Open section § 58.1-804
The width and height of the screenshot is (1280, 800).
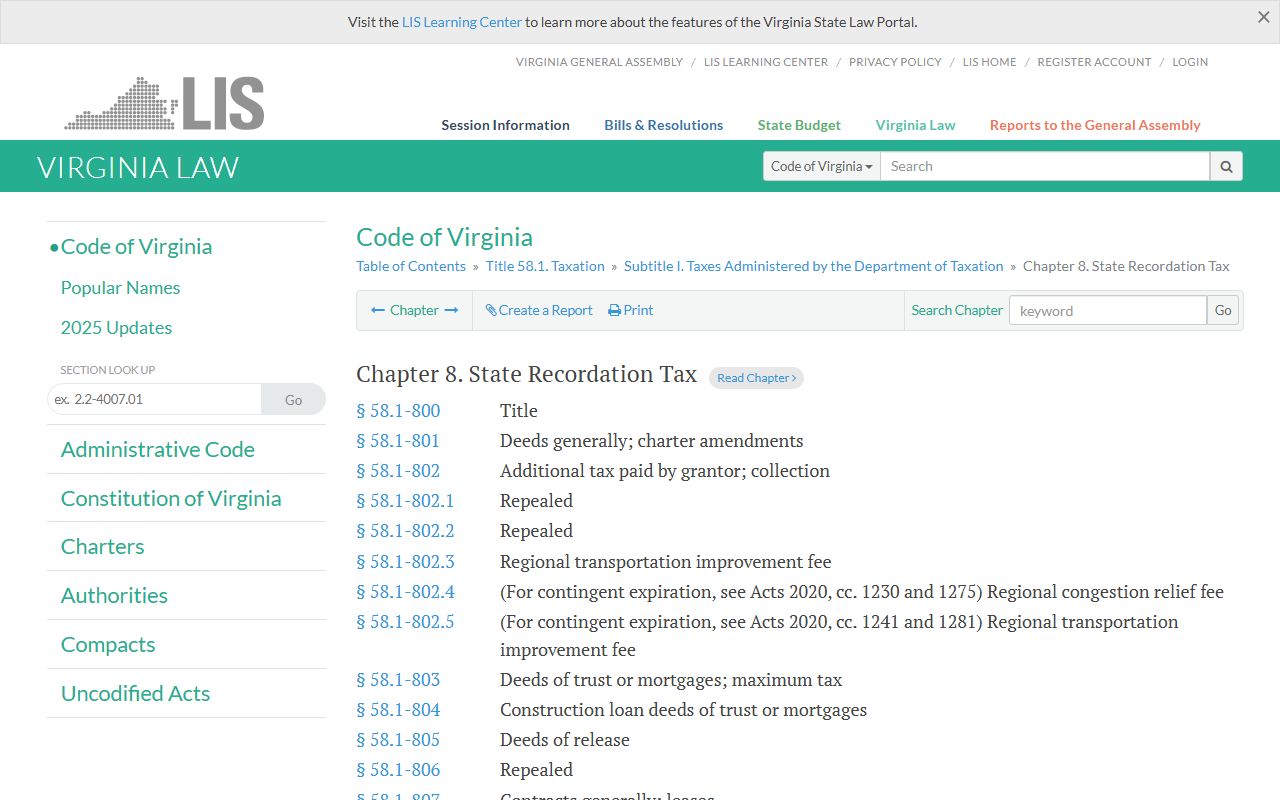tap(398, 710)
